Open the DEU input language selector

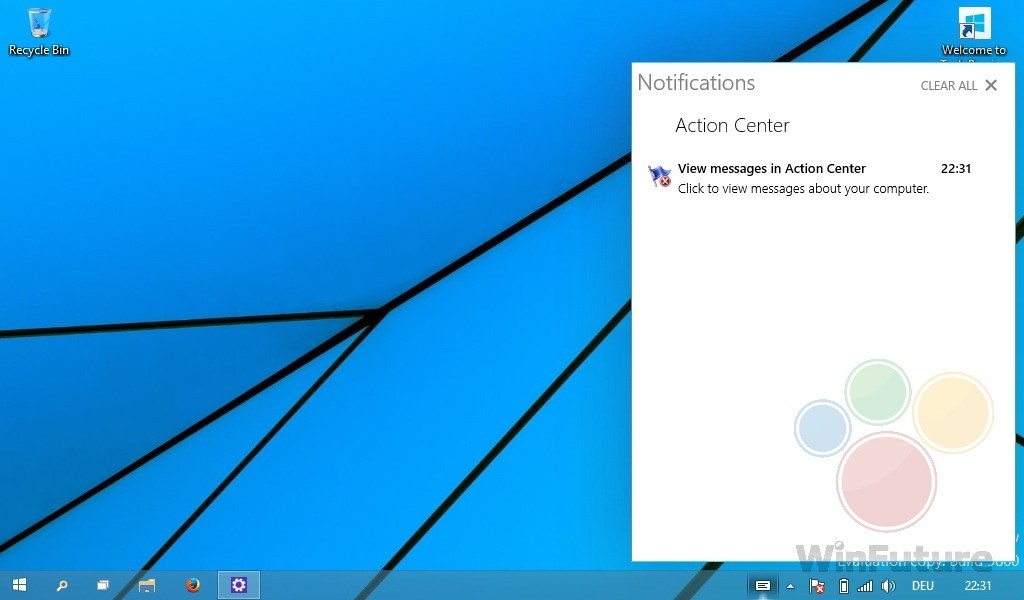[922, 586]
